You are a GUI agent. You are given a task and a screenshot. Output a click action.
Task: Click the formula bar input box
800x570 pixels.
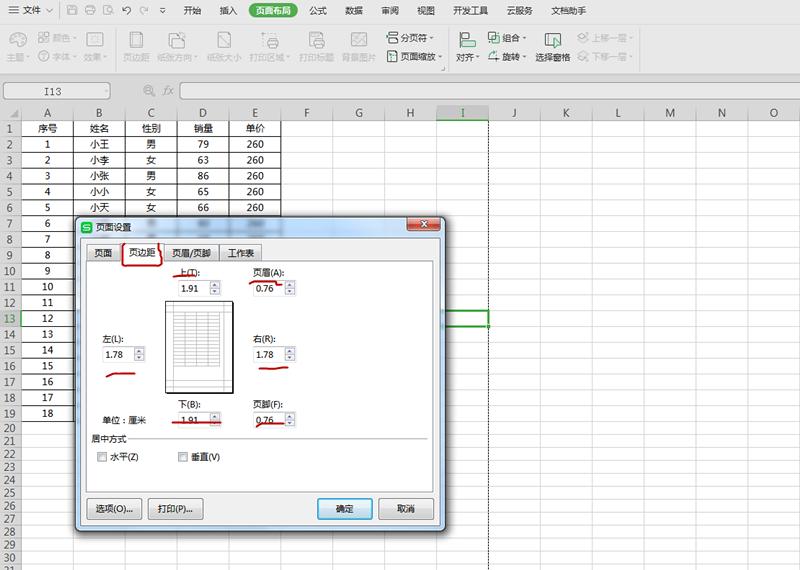pyautogui.click(x=490, y=91)
